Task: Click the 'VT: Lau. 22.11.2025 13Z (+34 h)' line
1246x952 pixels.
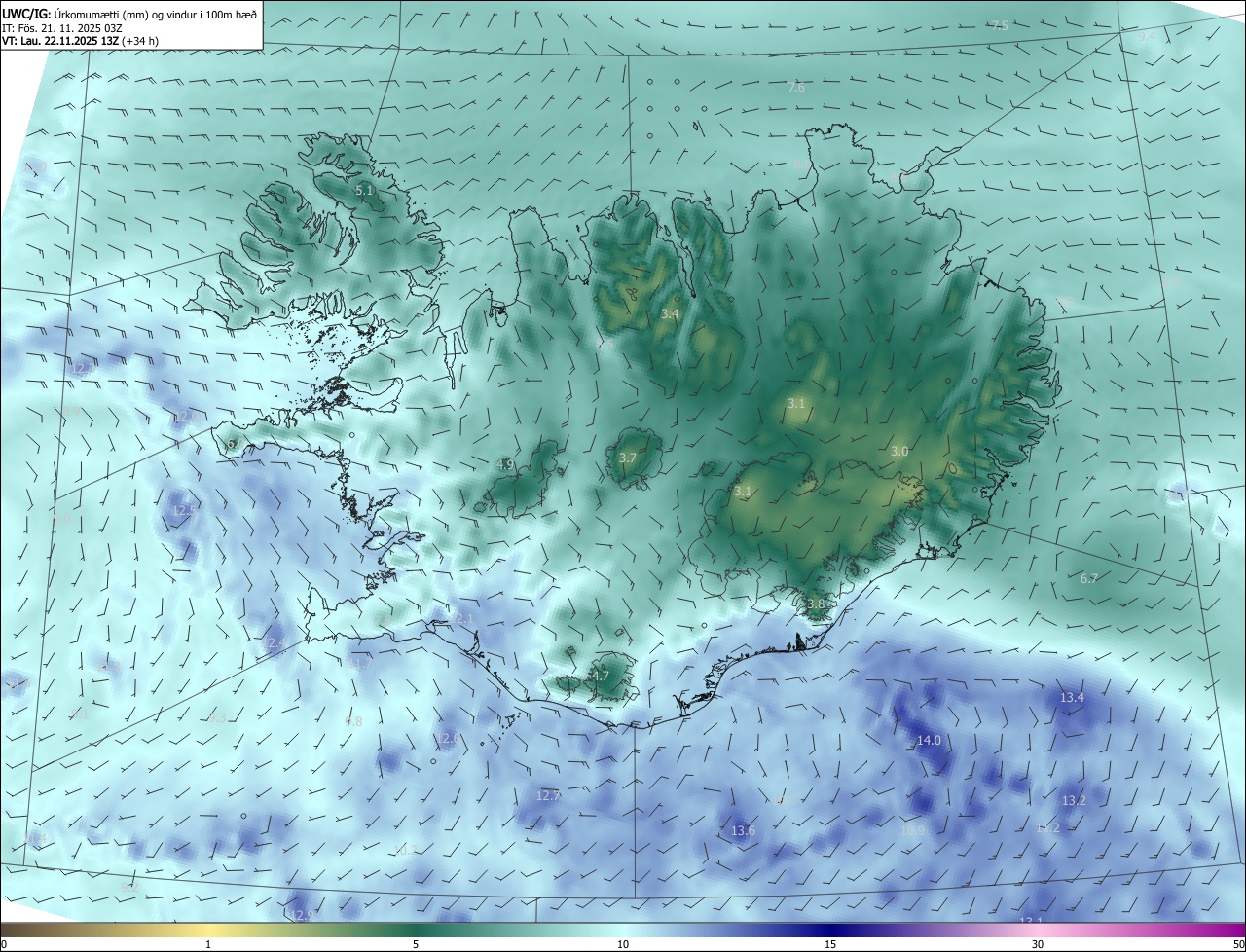Action: [81, 41]
